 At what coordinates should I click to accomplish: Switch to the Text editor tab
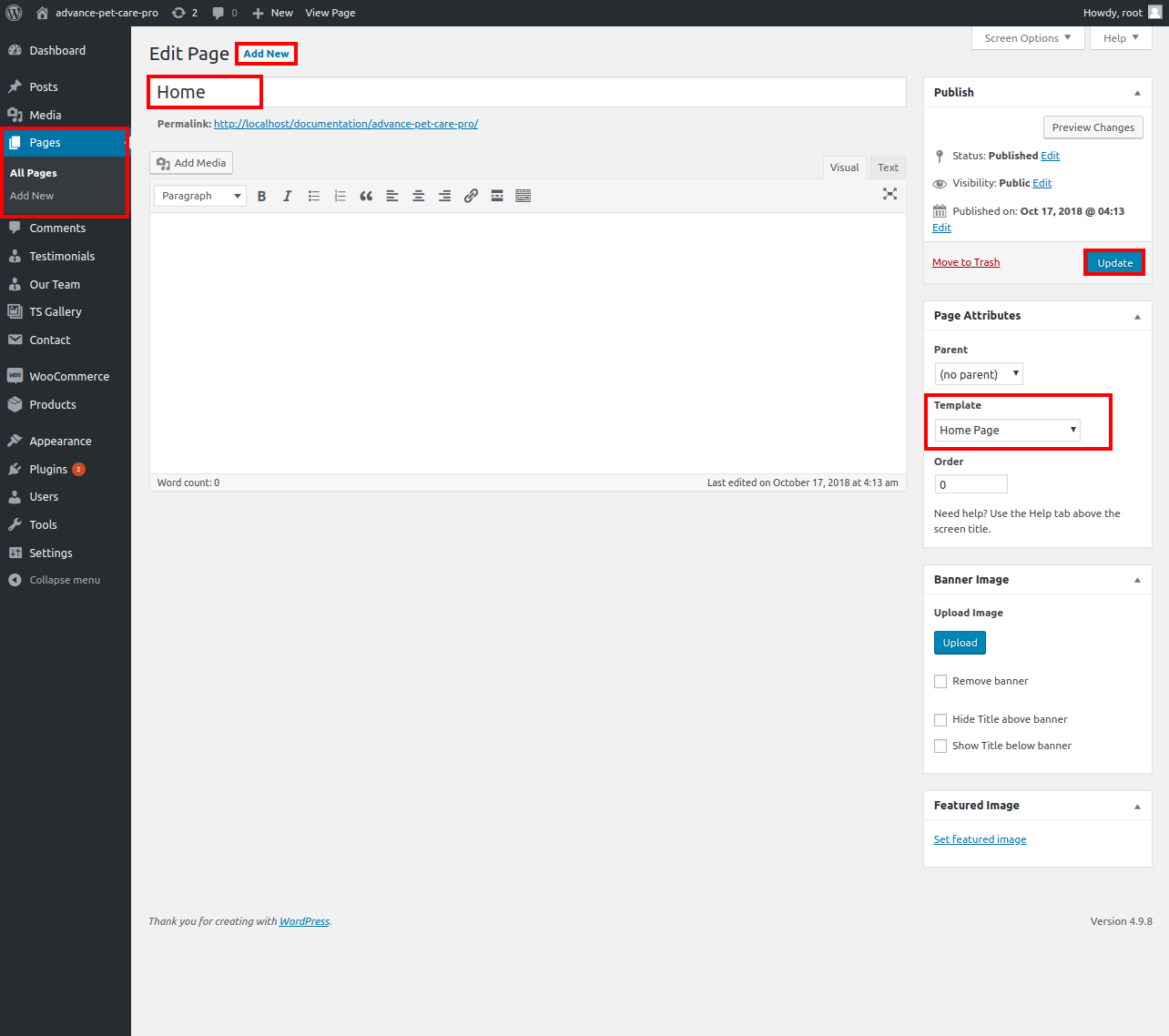[888, 168]
